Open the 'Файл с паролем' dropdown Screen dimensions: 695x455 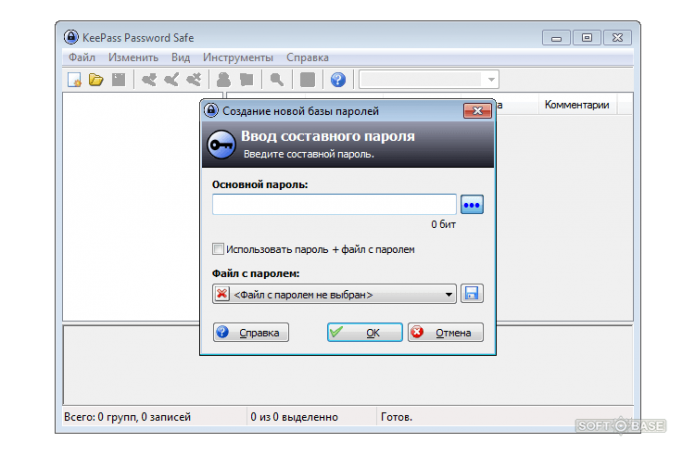coord(334,294)
